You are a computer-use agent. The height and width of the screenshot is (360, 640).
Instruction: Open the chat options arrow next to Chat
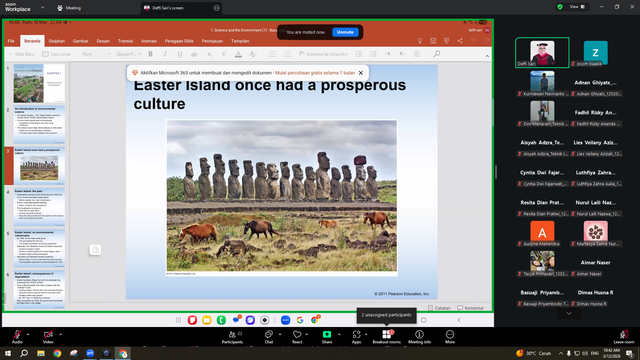coord(280,334)
